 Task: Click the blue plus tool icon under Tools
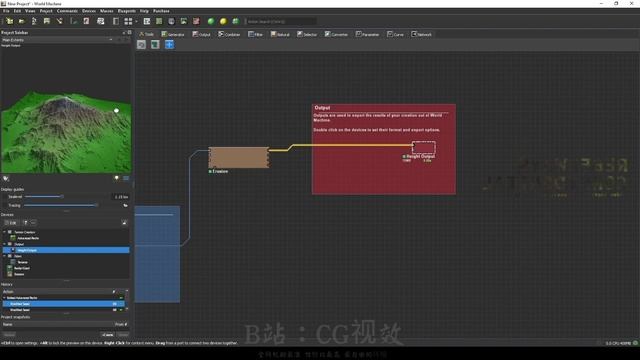tap(169, 44)
